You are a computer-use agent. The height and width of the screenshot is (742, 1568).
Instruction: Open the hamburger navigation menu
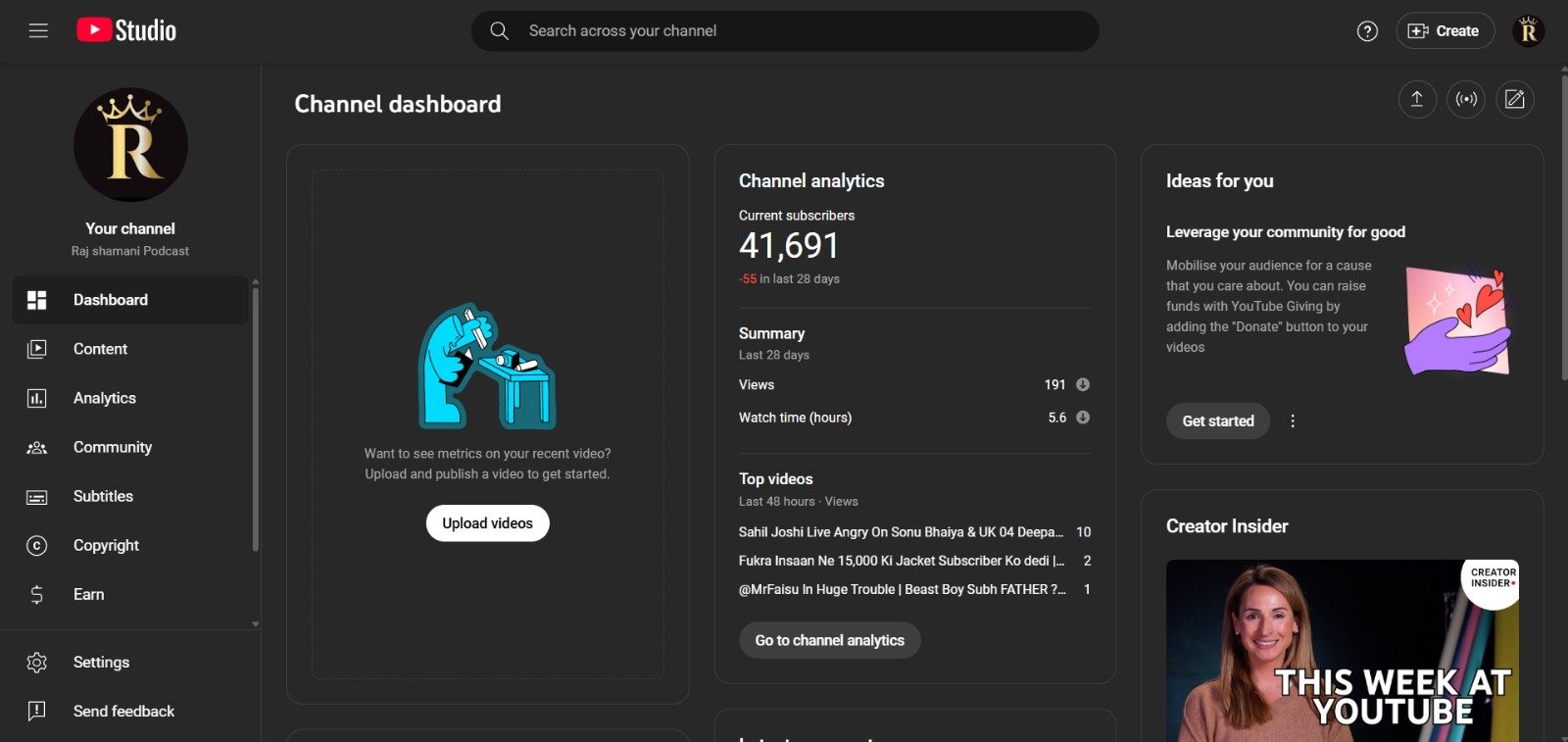[38, 30]
